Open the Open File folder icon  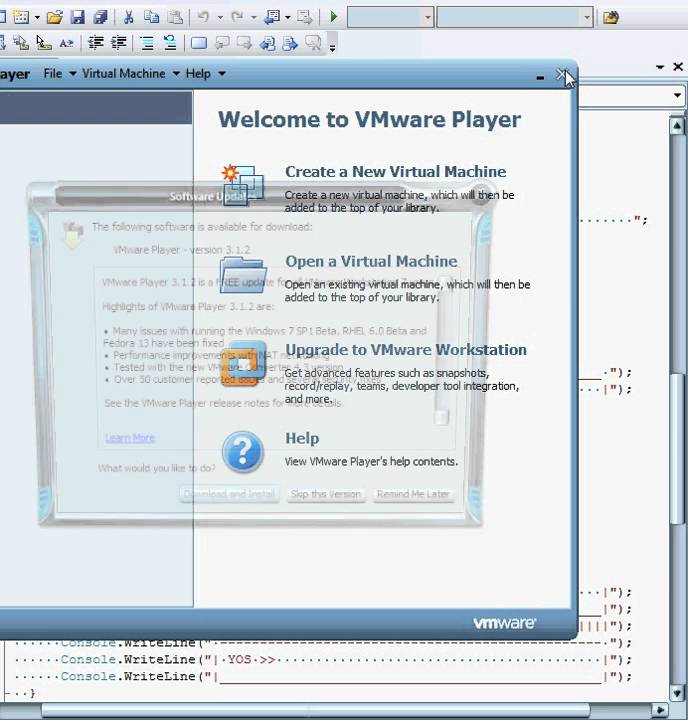[55, 17]
